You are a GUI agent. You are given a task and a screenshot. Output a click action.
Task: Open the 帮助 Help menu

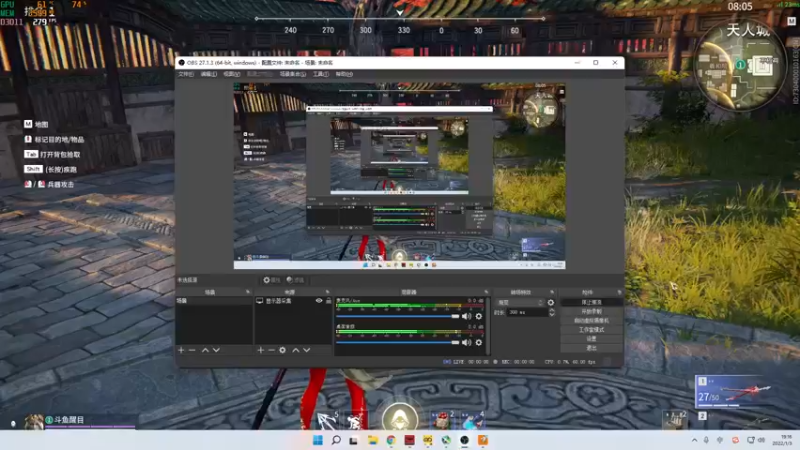344,74
